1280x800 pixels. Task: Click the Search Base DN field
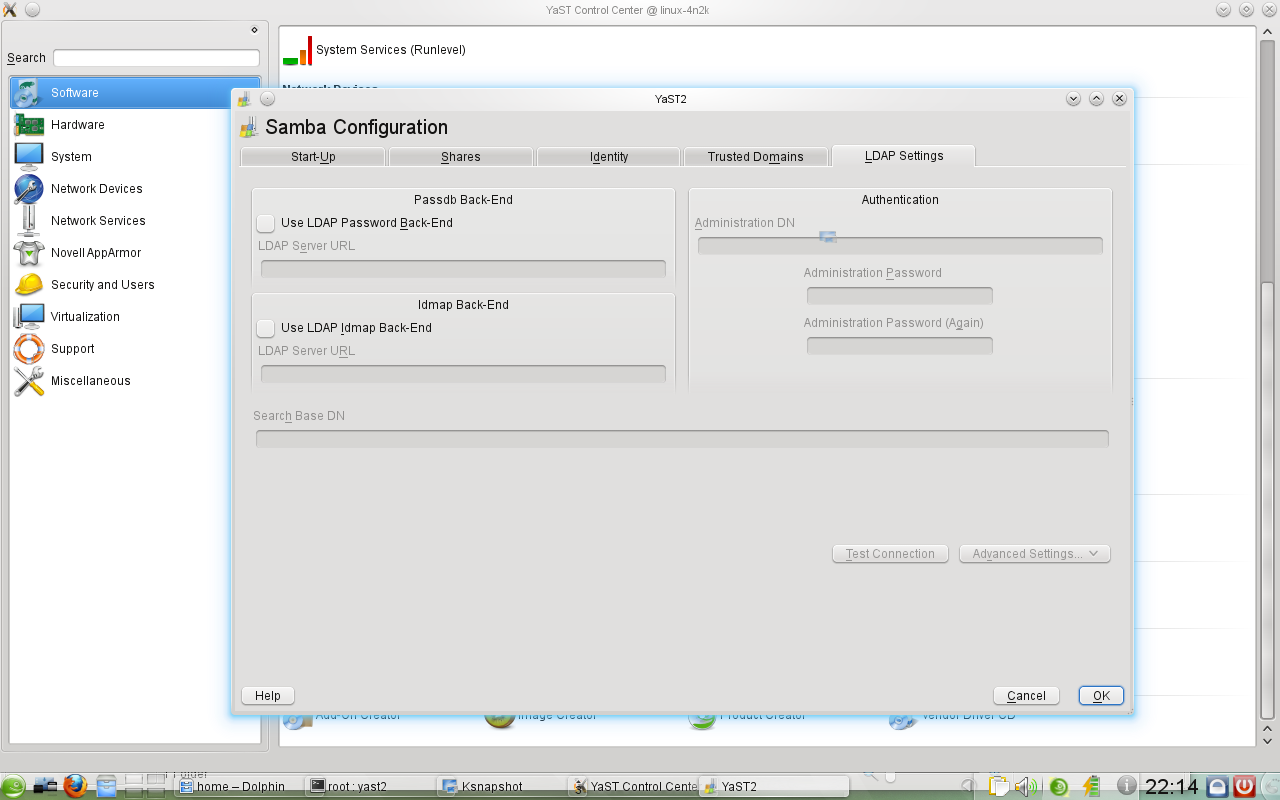(x=682, y=439)
